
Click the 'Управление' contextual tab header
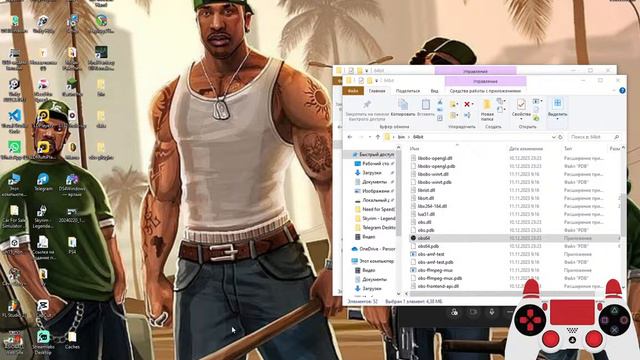tap(485, 81)
